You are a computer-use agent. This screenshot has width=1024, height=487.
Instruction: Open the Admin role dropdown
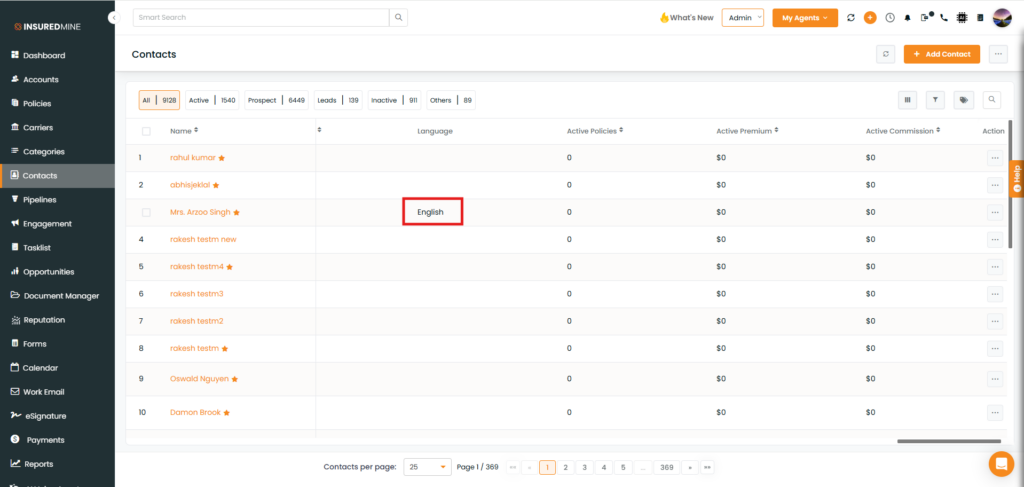[x=742, y=18]
